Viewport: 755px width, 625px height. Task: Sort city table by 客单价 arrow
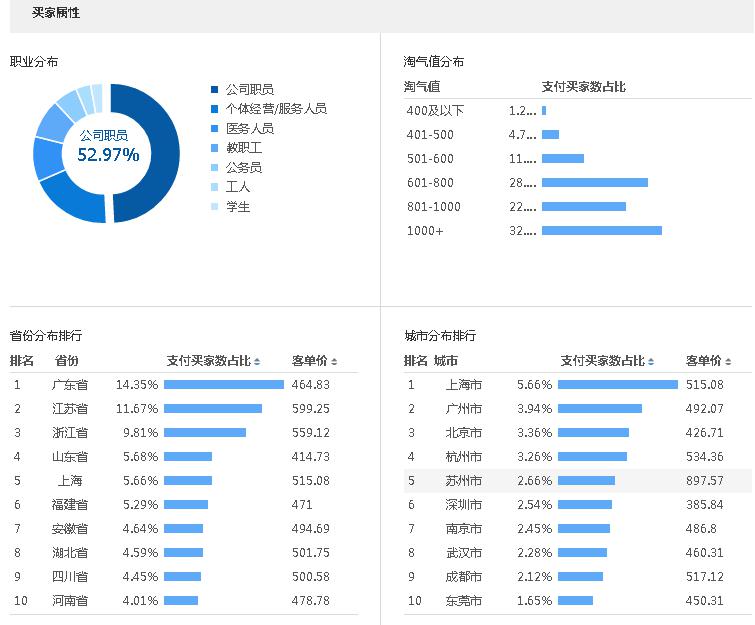click(x=728, y=362)
